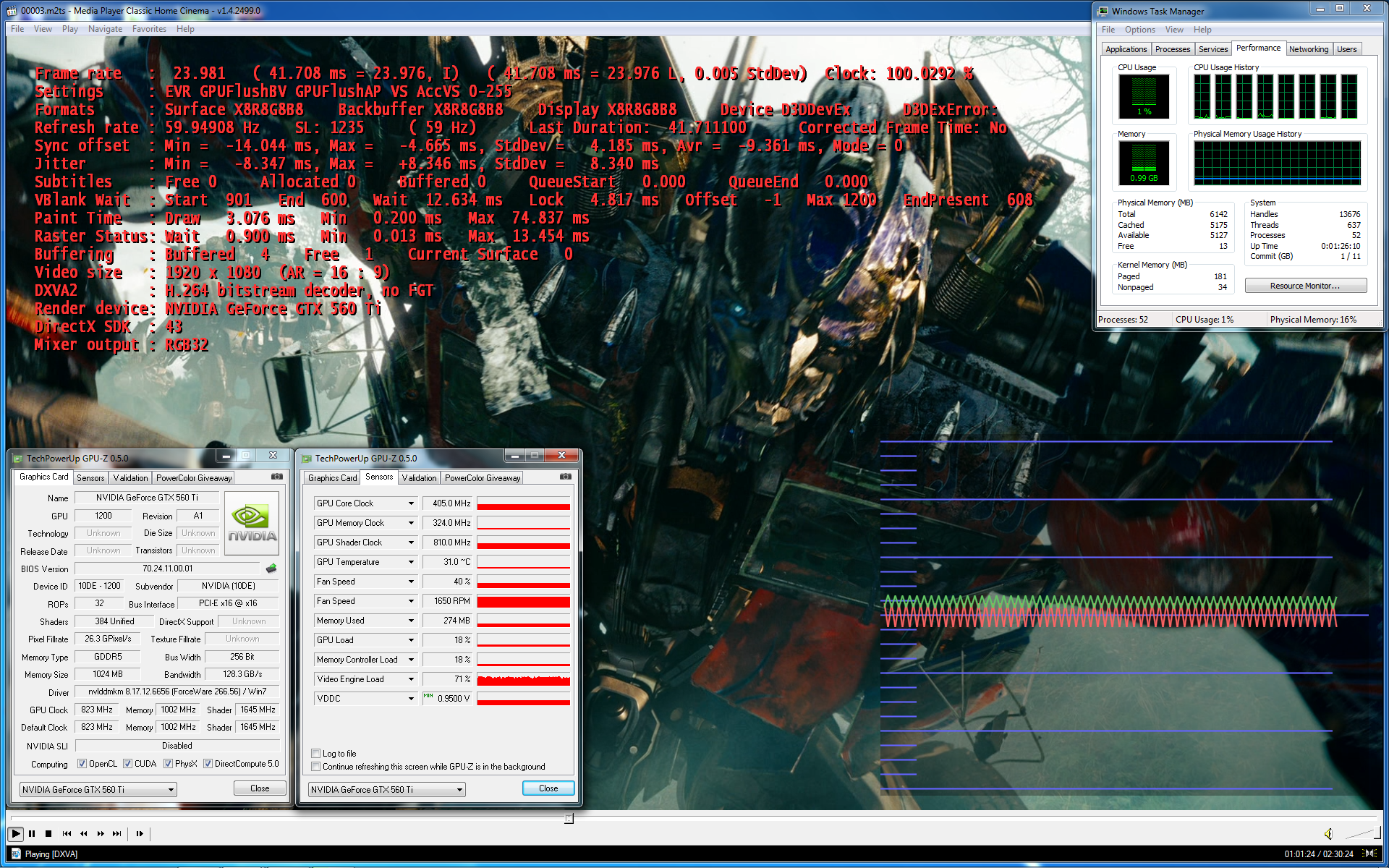Enable continue refreshing in background checkbox
The width and height of the screenshot is (1389, 868).
pos(316,766)
